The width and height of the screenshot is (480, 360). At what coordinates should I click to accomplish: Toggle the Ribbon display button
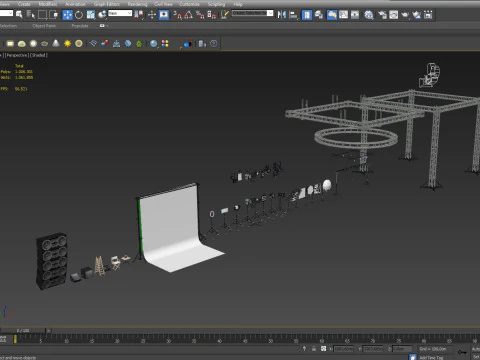332,15
